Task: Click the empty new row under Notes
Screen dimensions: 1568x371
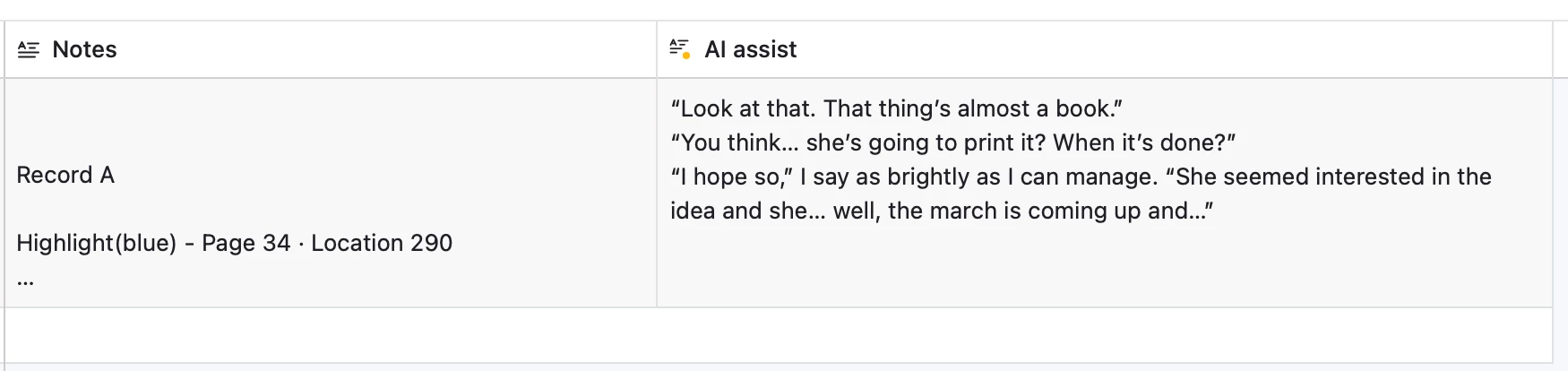Action: coord(331,335)
